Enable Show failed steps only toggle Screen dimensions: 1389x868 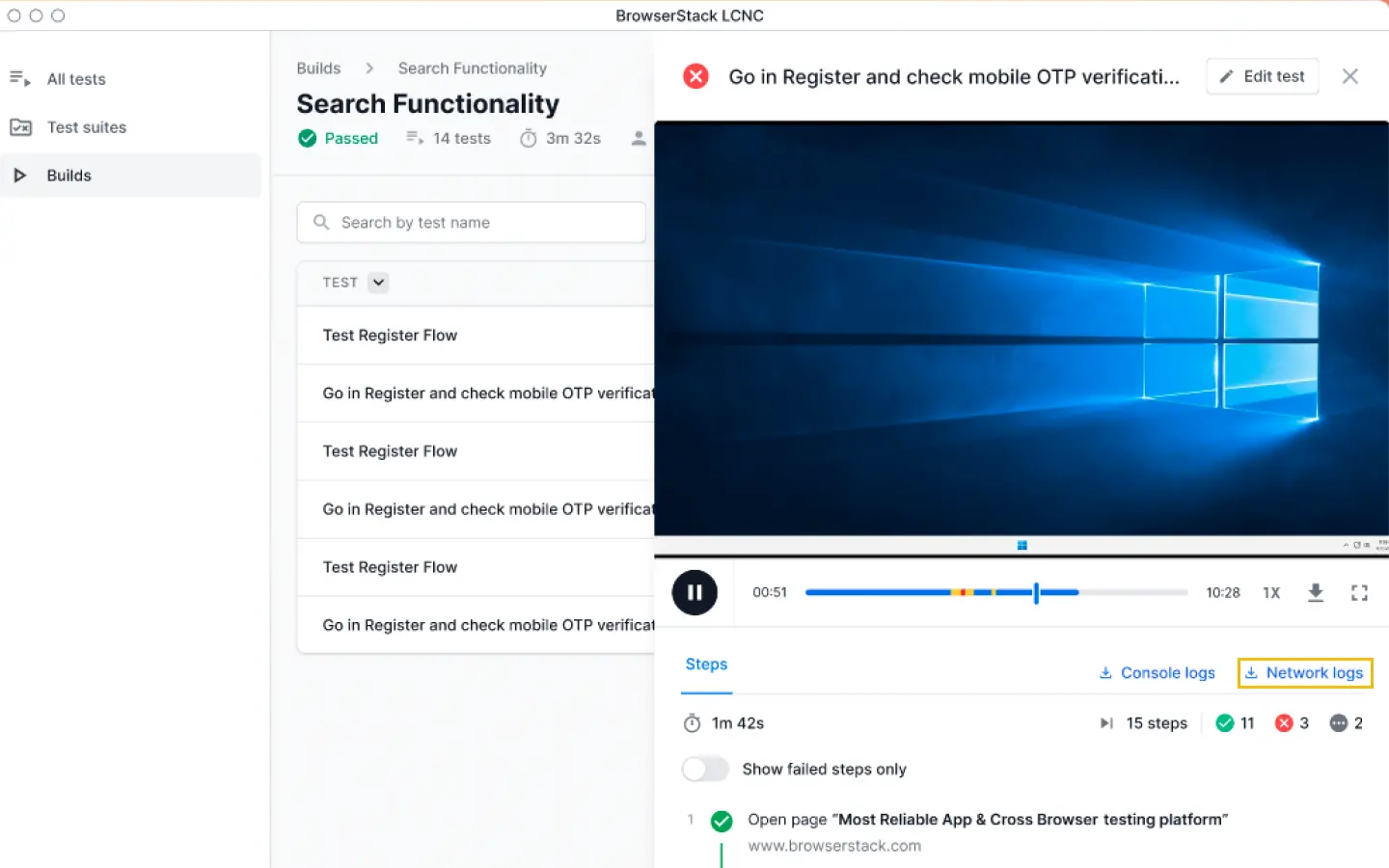[705, 769]
